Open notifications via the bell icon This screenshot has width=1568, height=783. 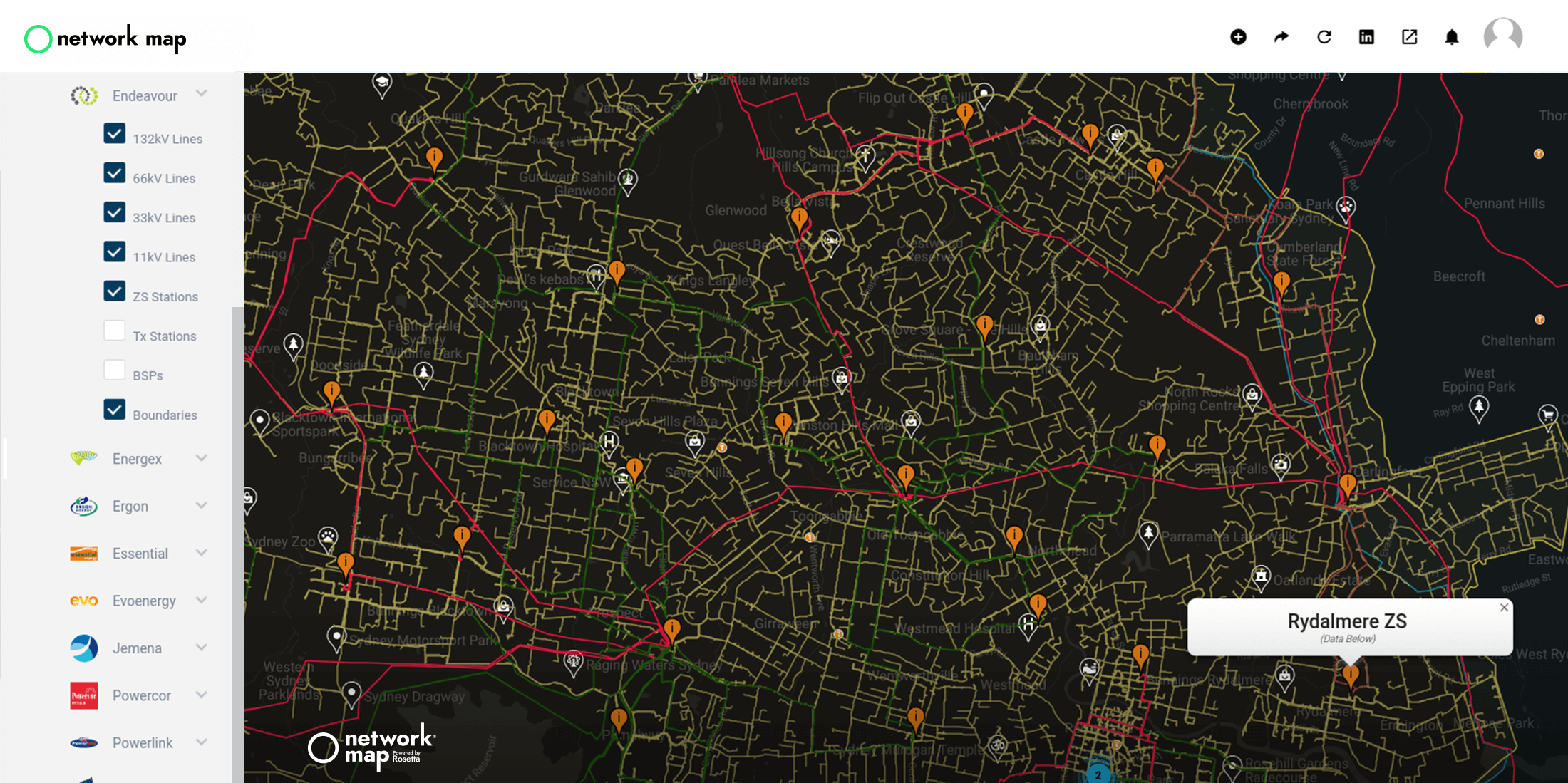[x=1453, y=36]
